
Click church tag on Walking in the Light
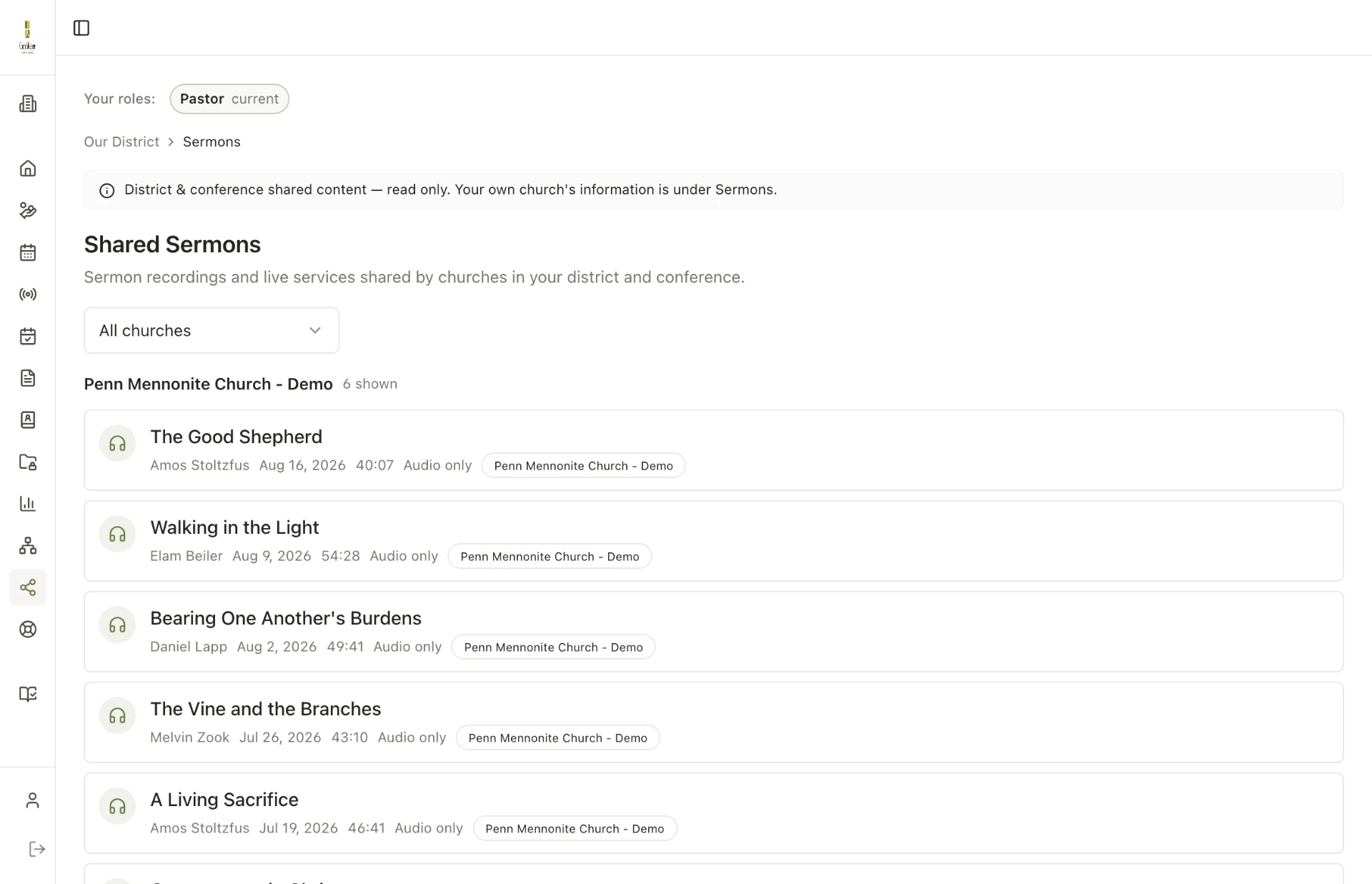click(x=550, y=557)
